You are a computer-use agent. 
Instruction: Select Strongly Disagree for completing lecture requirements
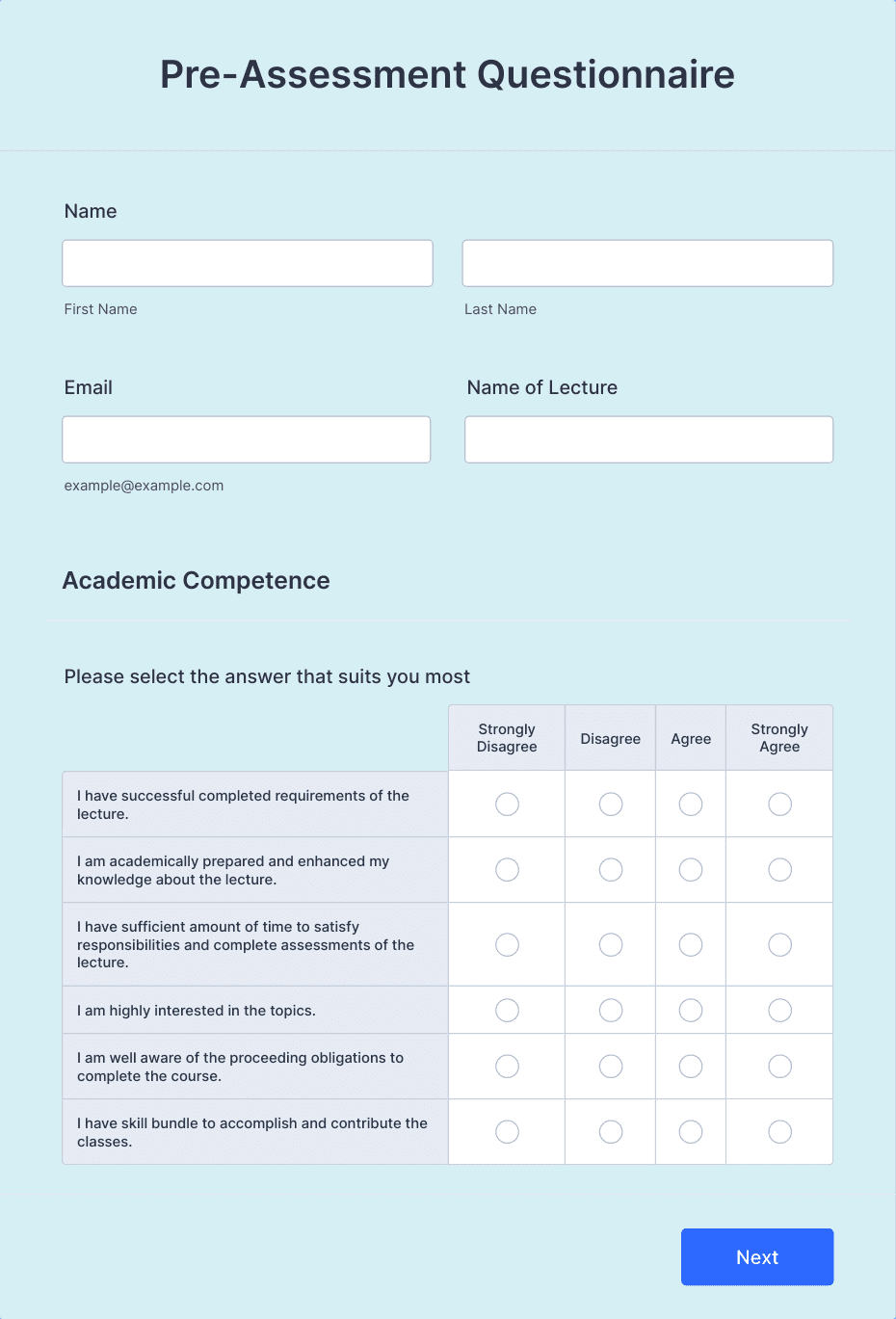pos(507,804)
